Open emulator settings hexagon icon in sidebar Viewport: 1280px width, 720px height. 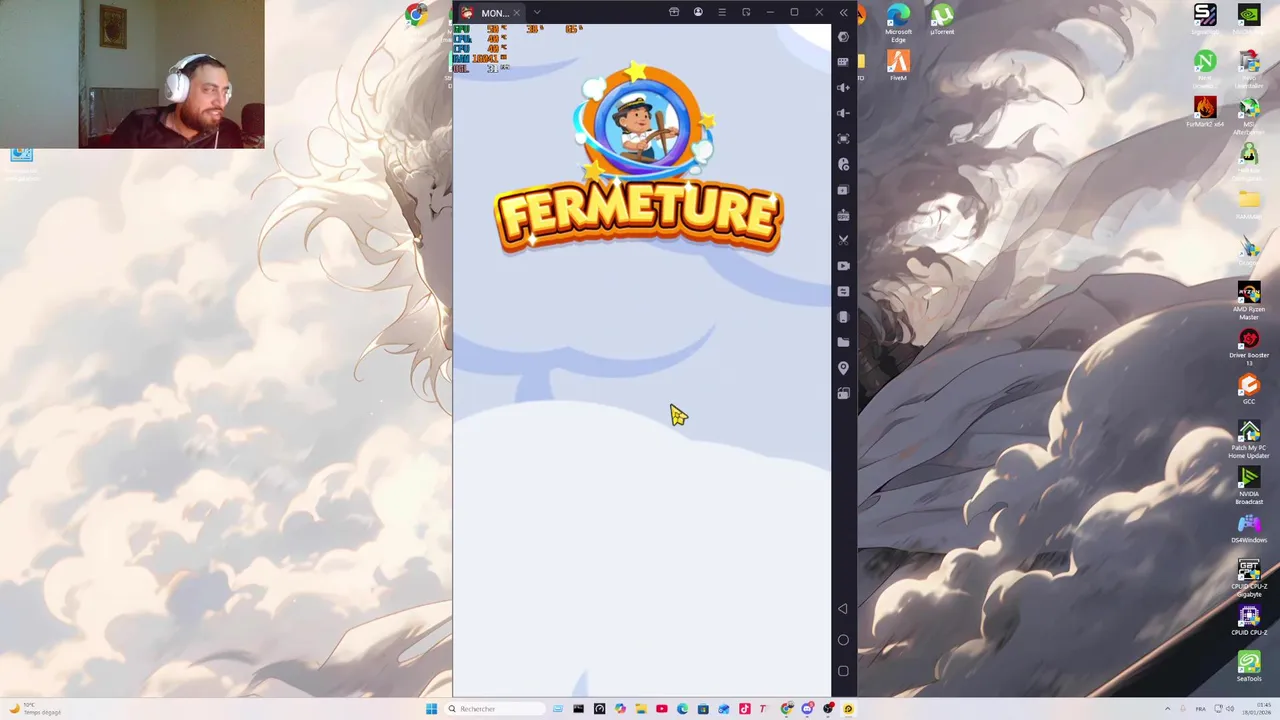coord(843,37)
